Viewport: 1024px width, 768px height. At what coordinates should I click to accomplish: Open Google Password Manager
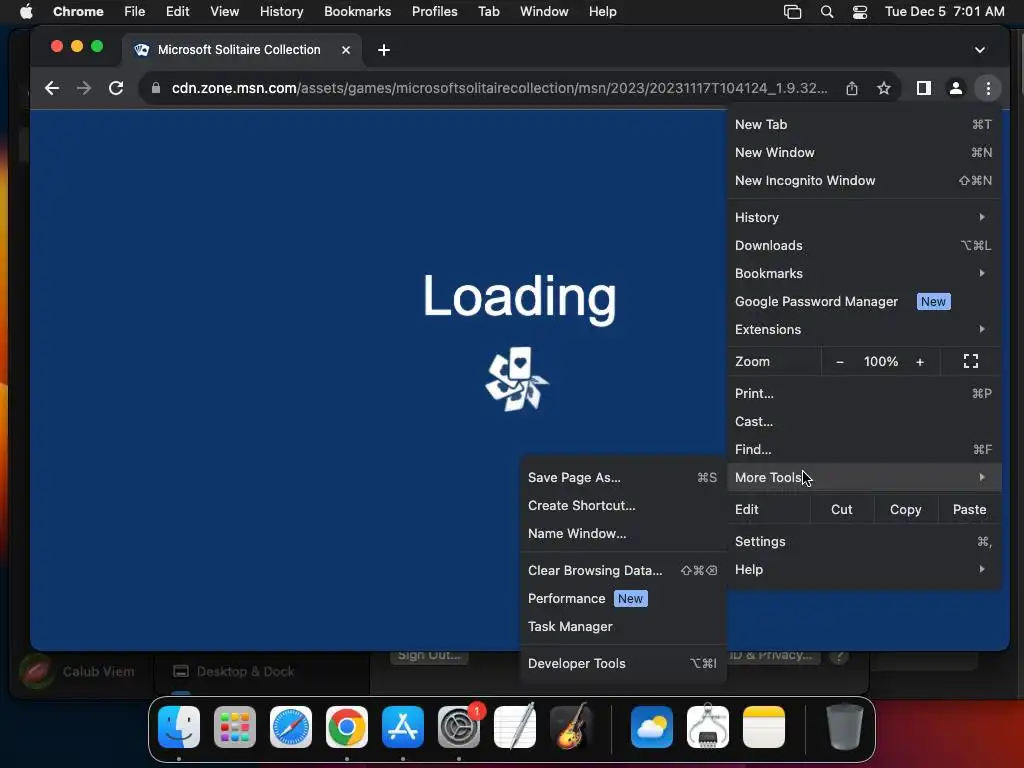pyautogui.click(x=863, y=302)
